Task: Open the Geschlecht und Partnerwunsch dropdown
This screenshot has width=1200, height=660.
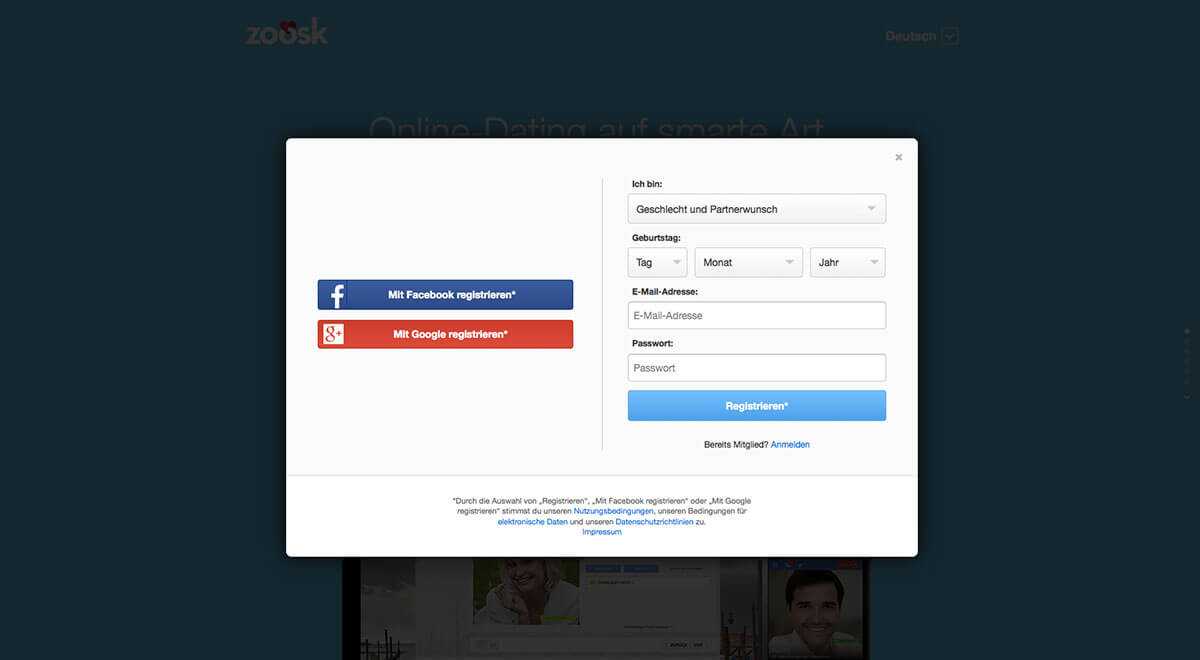Action: [x=756, y=209]
